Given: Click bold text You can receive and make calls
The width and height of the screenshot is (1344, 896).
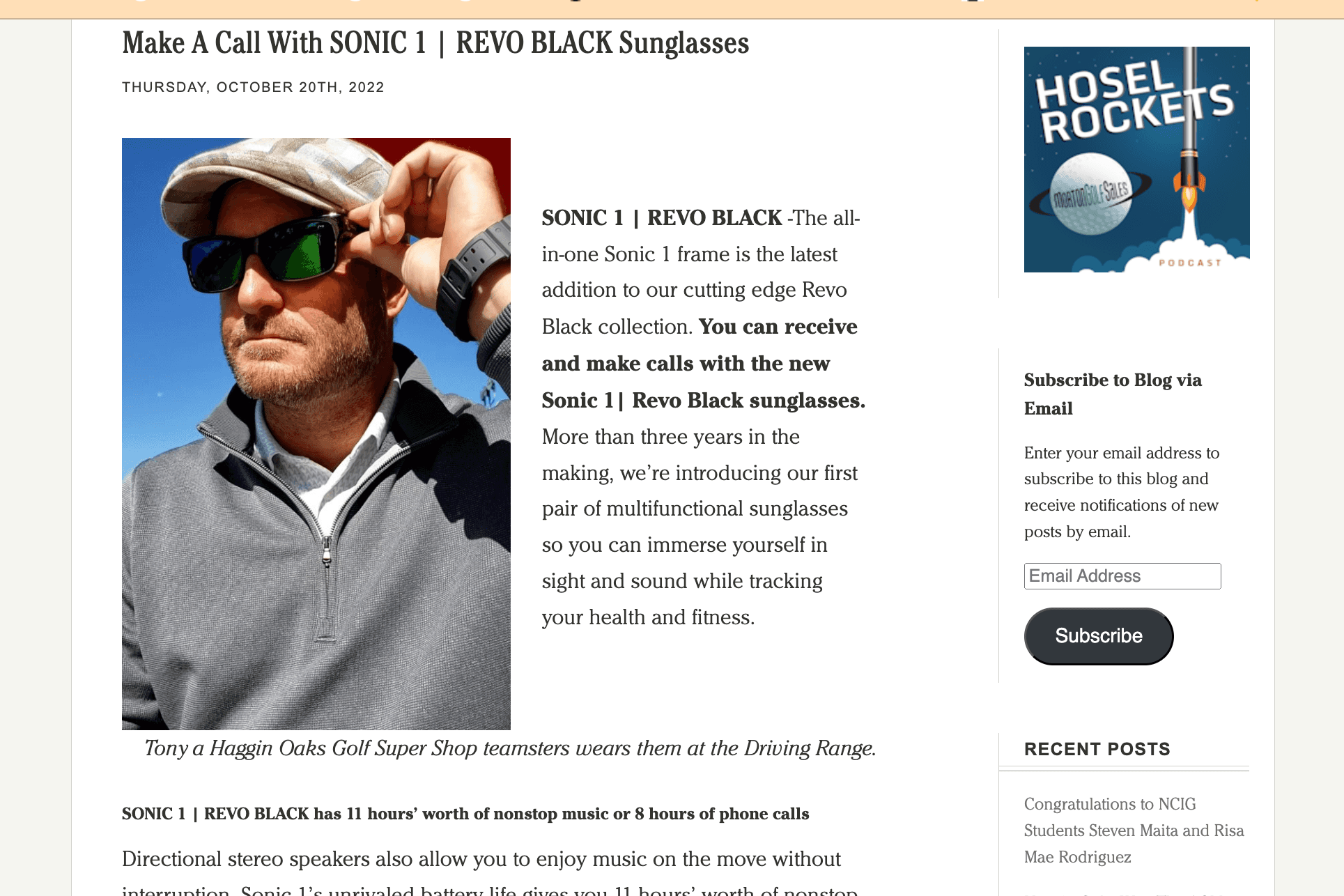Looking at the screenshot, I should click(x=704, y=364).
